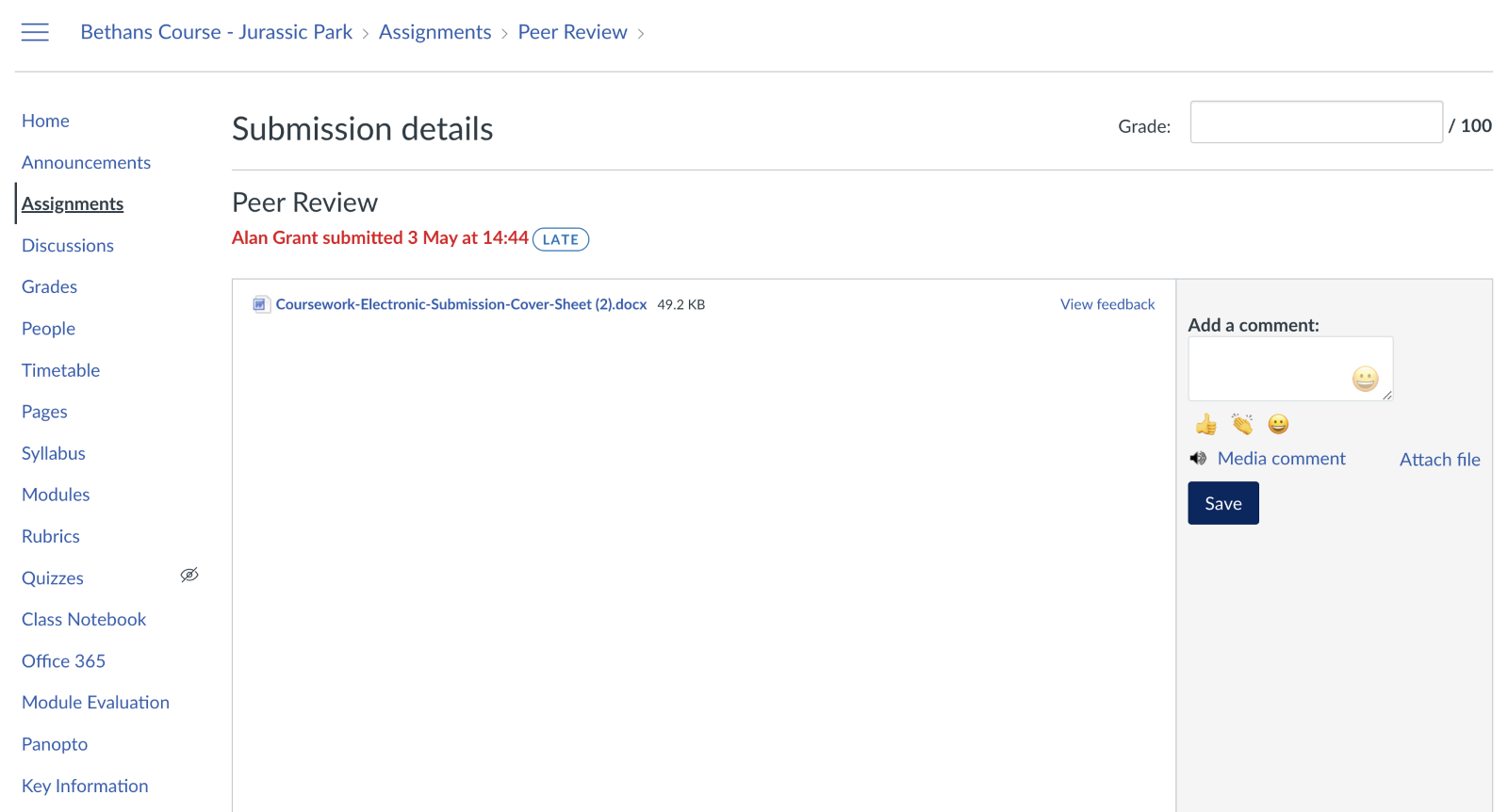The width and height of the screenshot is (1508, 812).
Task: Click the Grade input field
Action: [x=1316, y=122]
